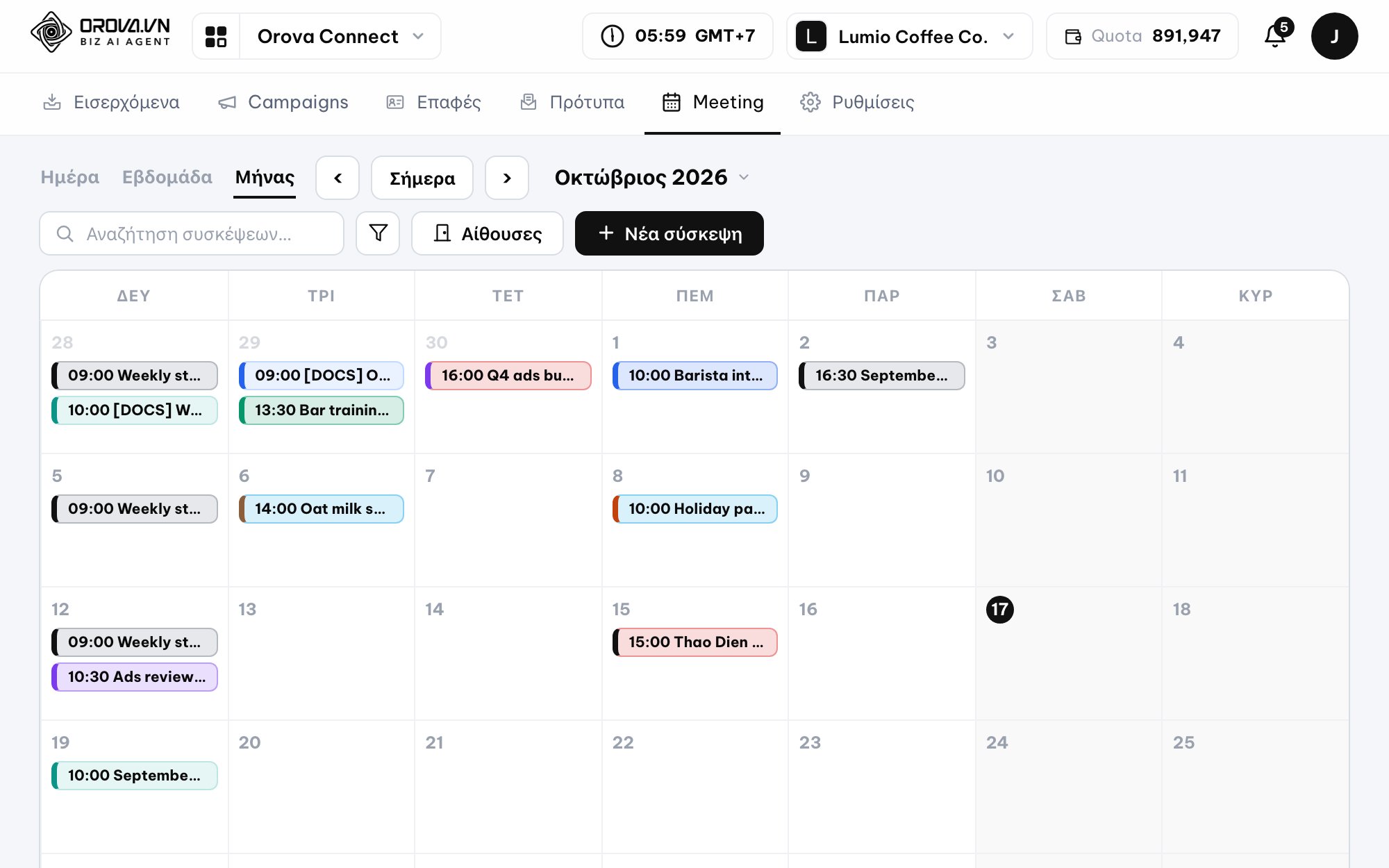The image size is (1389, 868).
Task: Click the Orova.vn logo
Action: click(101, 32)
